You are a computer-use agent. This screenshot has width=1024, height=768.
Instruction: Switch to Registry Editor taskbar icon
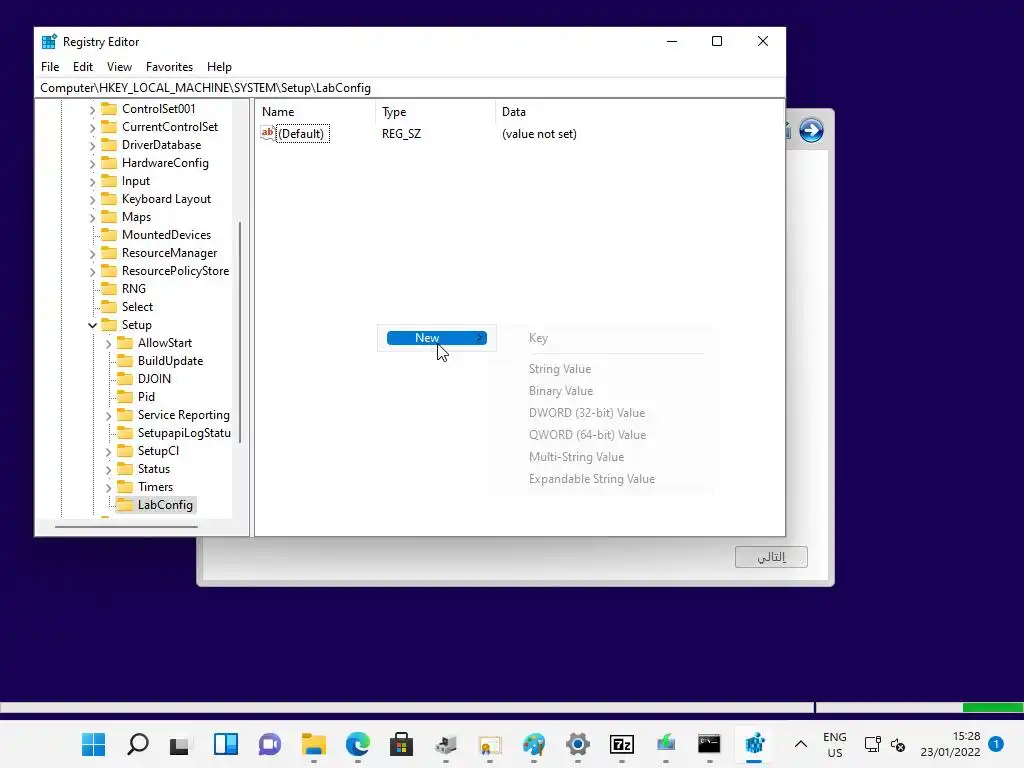click(x=754, y=743)
